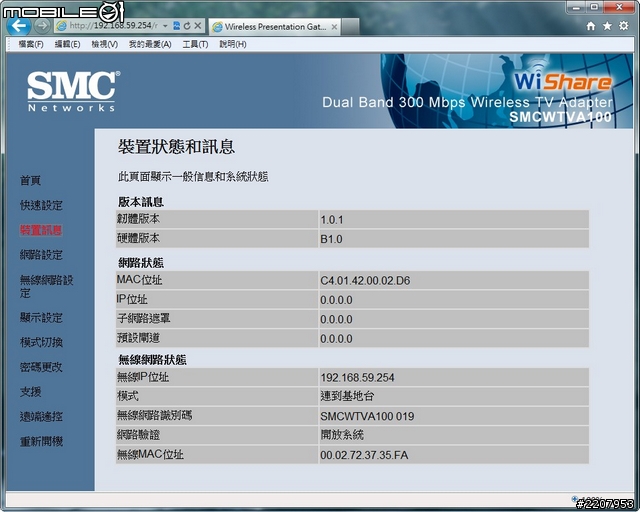
Task: Click the 無線網路識別碼 row label
Action: click(154, 416)
